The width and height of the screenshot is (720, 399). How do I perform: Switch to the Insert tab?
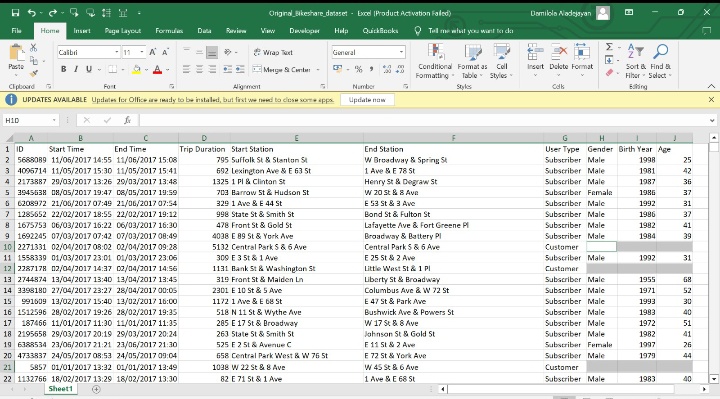82,31
